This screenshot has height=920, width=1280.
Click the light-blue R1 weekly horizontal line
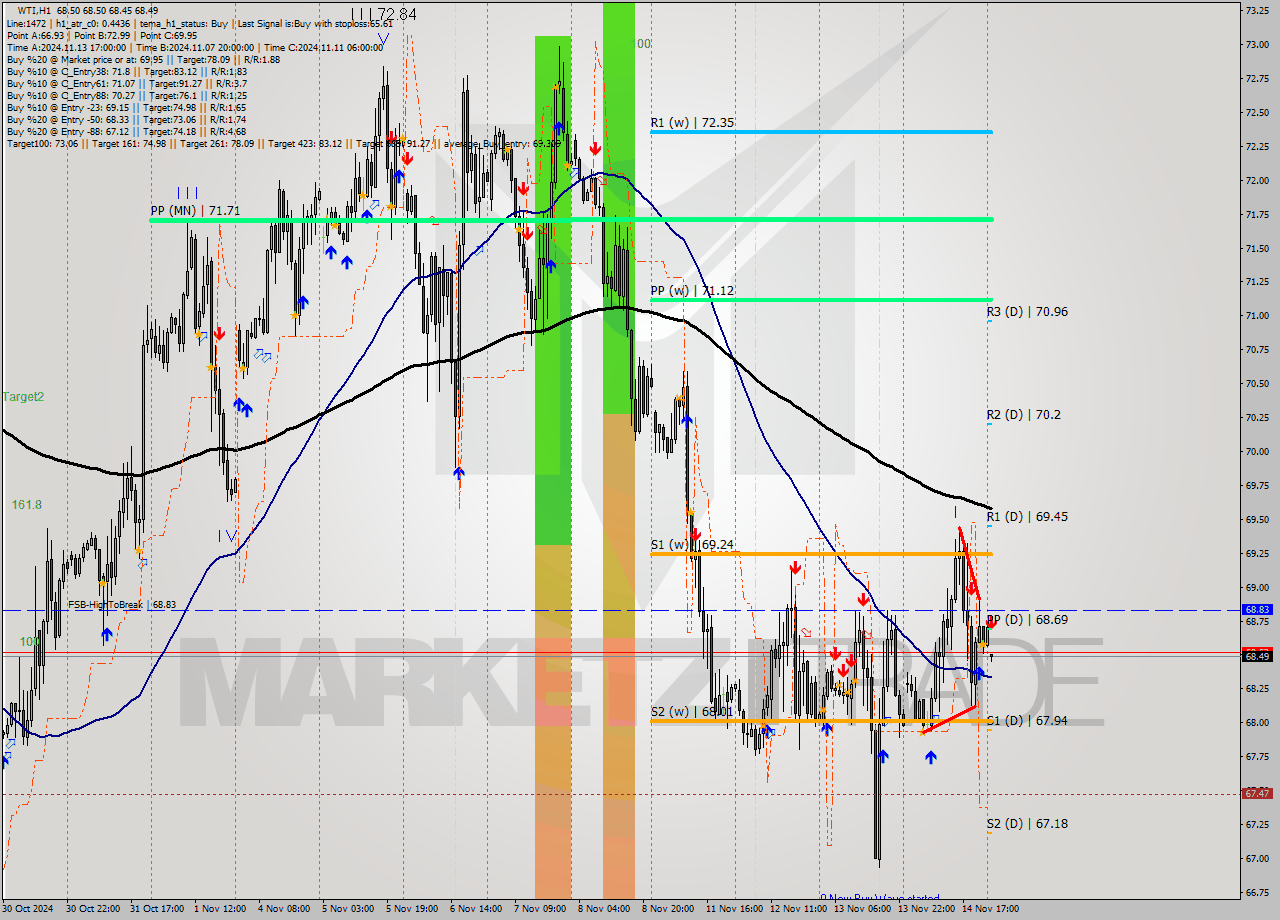click(821, 132)
